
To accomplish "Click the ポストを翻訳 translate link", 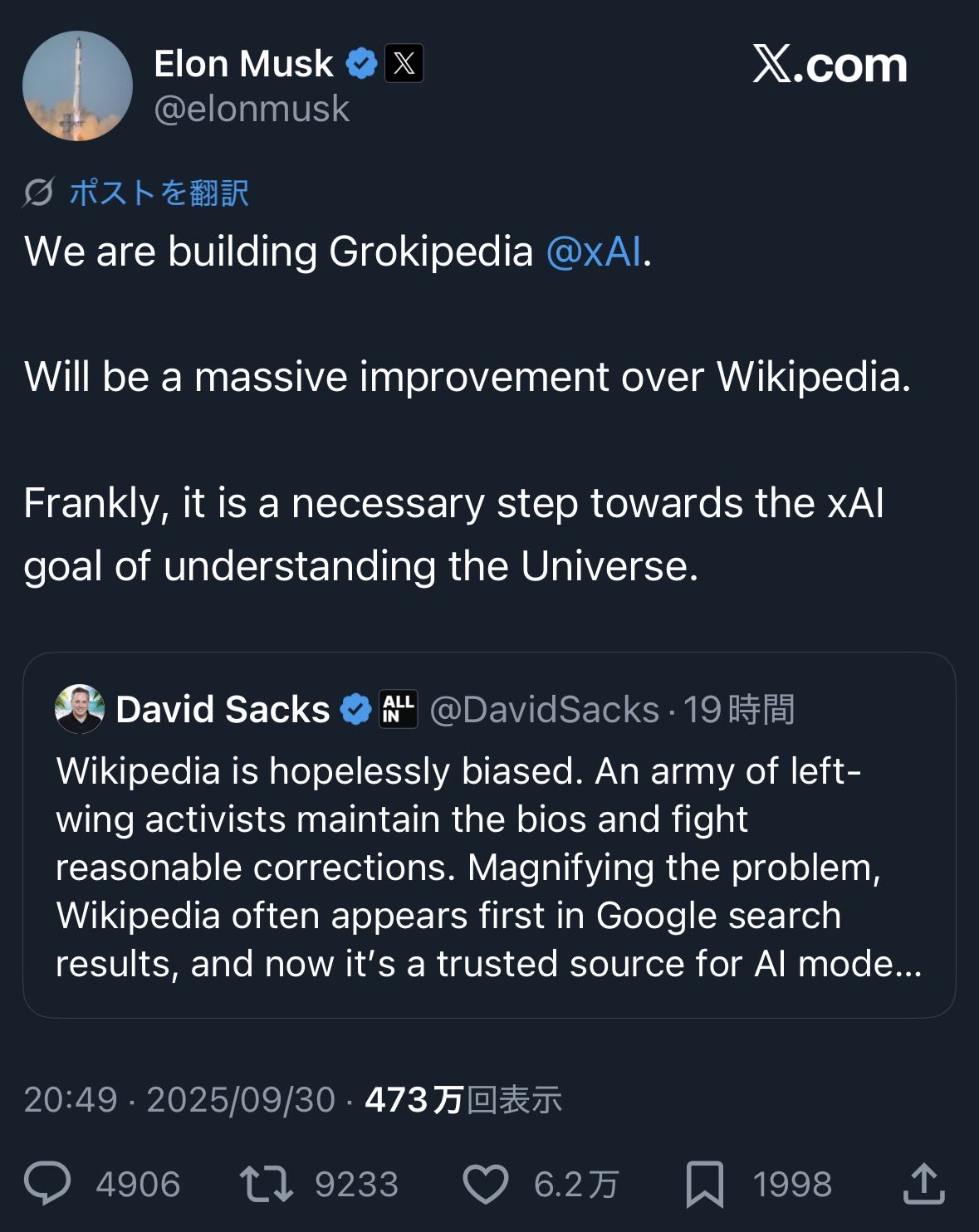I will [159, 193].
